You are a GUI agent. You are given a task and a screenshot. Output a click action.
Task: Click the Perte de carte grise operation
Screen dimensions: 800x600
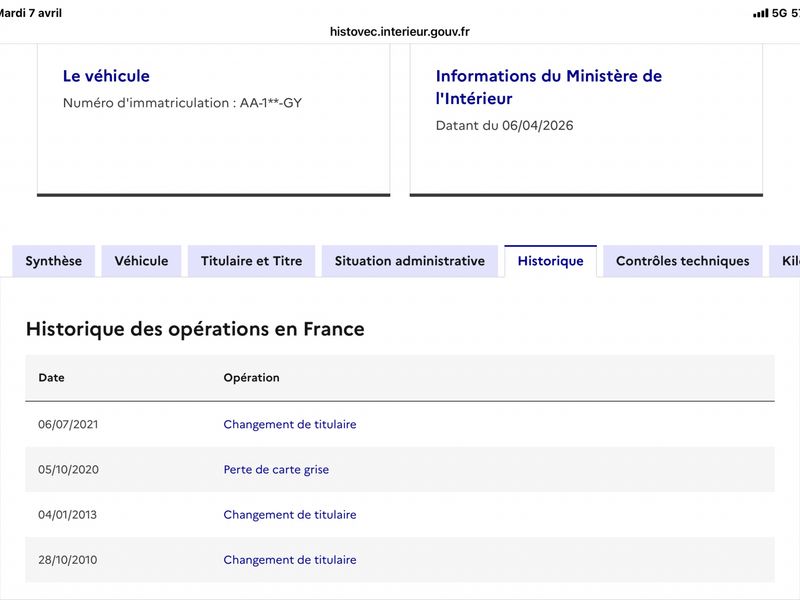276,469
